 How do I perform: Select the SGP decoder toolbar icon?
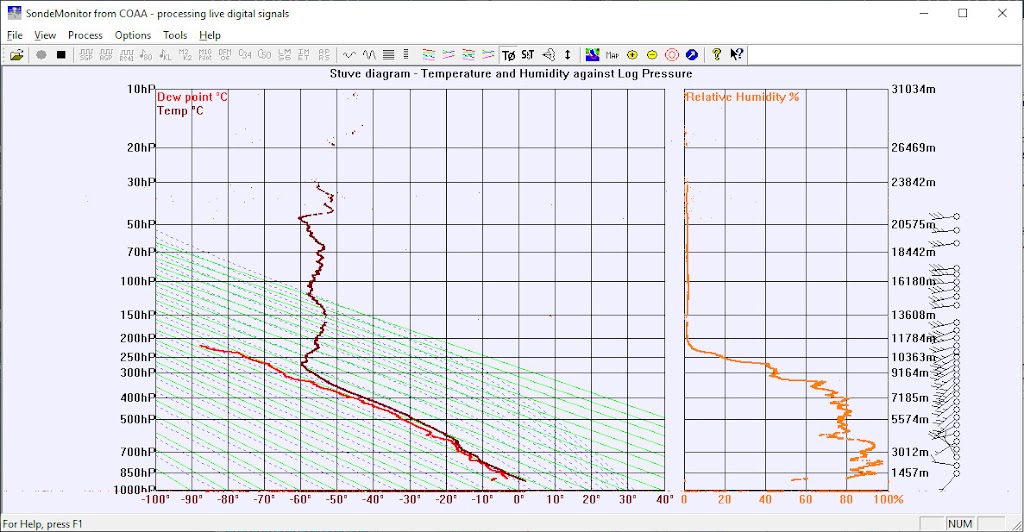click(x=86, y=55)
